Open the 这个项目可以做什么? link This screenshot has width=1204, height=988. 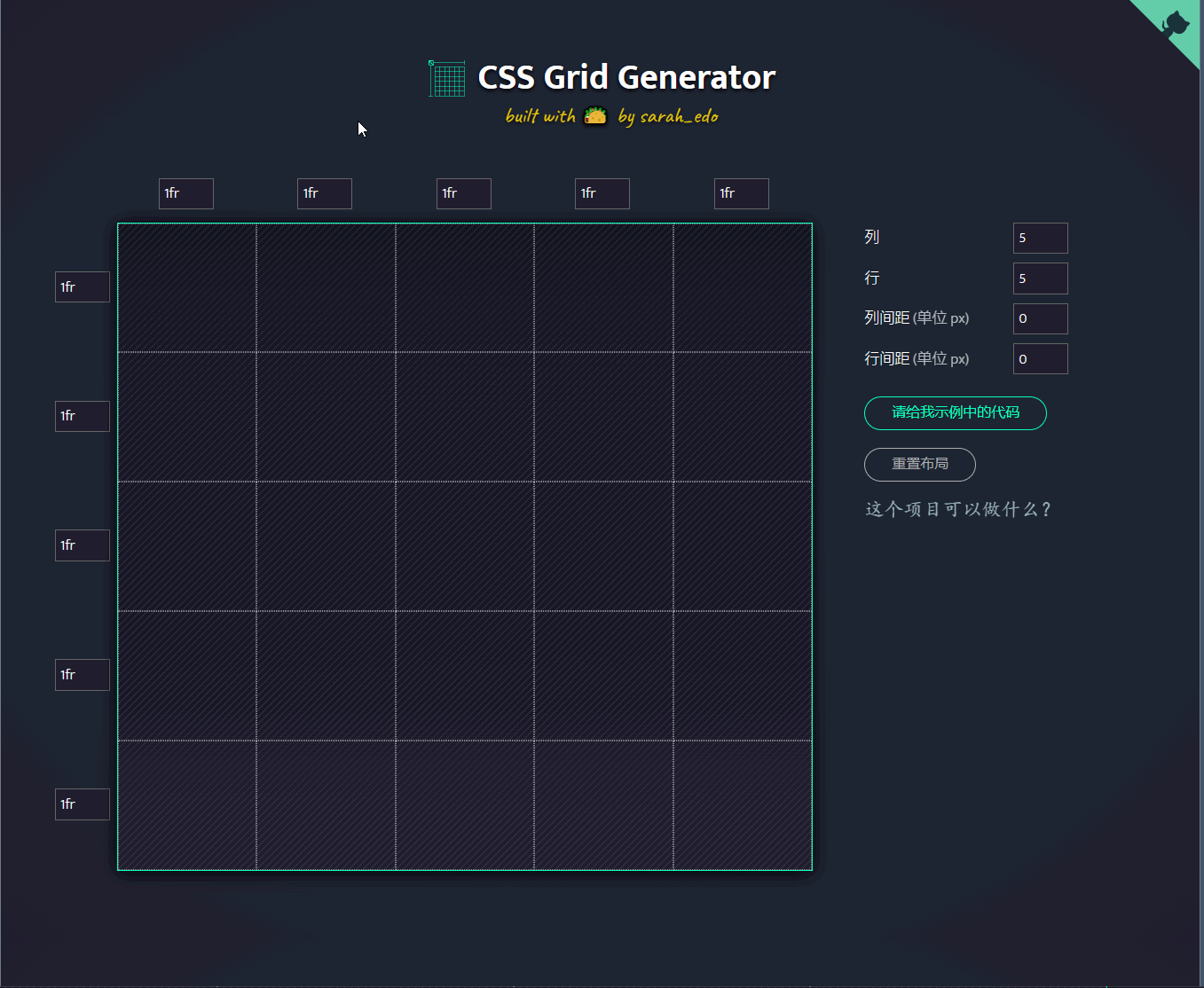pyautogui.click(x=958, y=509)
